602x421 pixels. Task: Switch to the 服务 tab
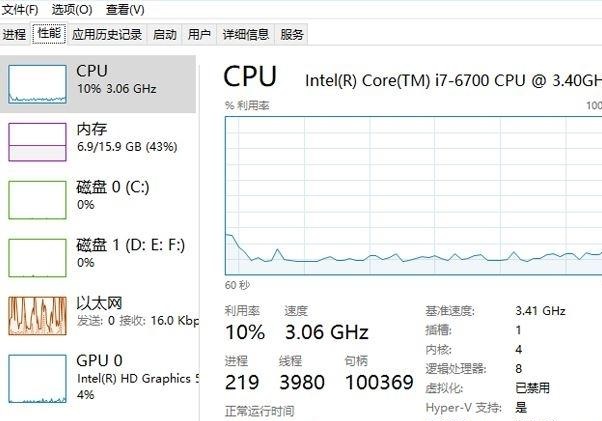tap(292, 35)
